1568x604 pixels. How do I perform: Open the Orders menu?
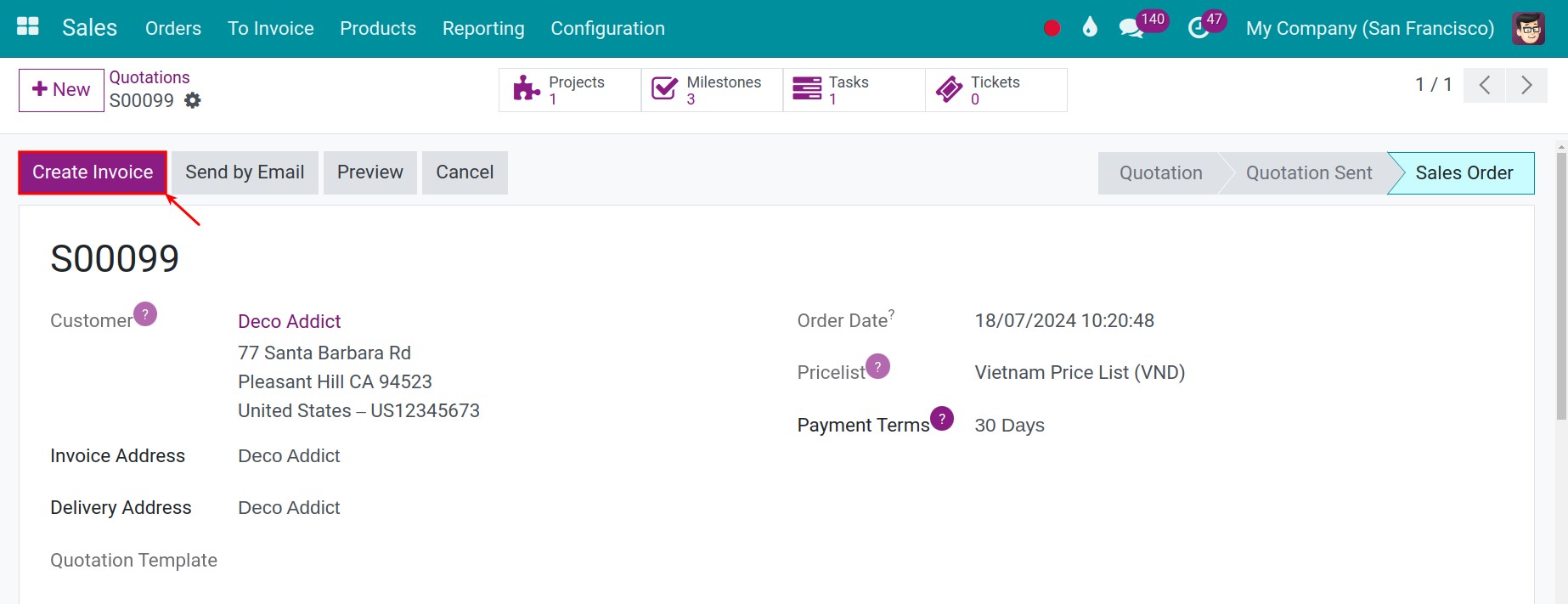(x=173, y=28)
